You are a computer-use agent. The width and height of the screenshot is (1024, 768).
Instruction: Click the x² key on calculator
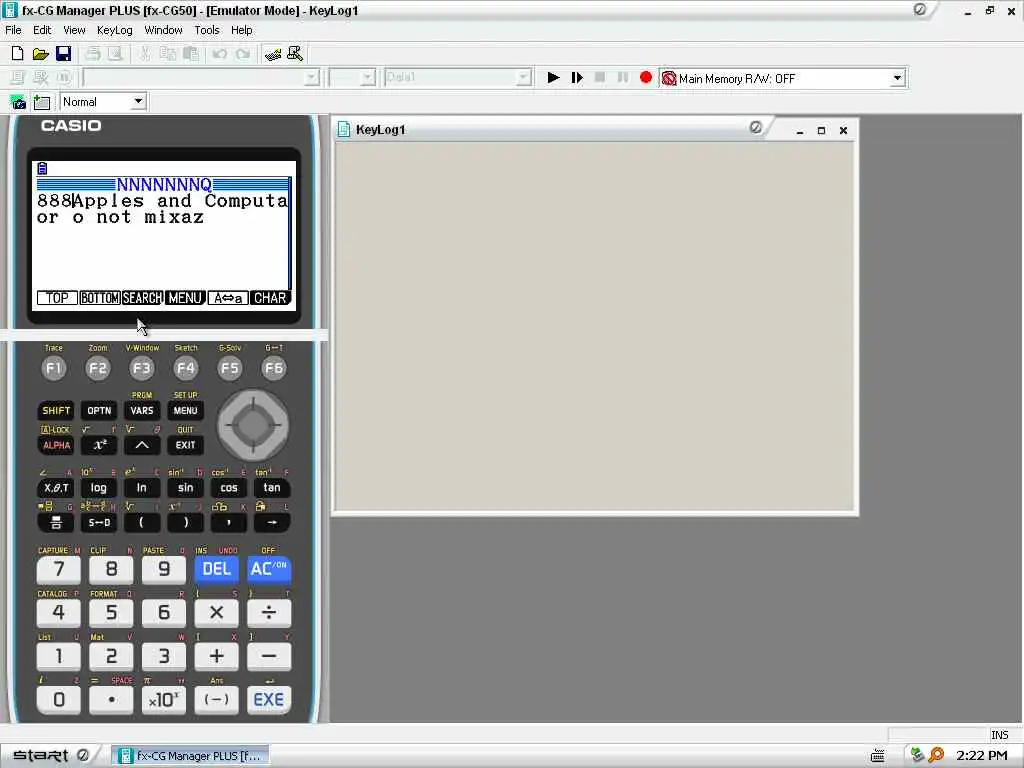[x=99, y=445]
